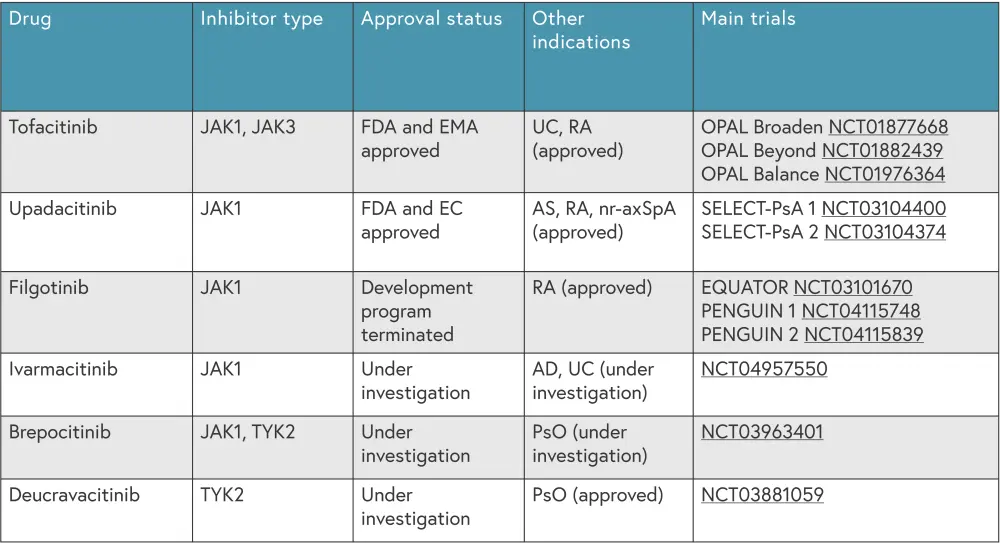Open the Ivarmacitinib trial link NCT04957550
Viewport: 1000px width, 543px height.
point(764,369)
